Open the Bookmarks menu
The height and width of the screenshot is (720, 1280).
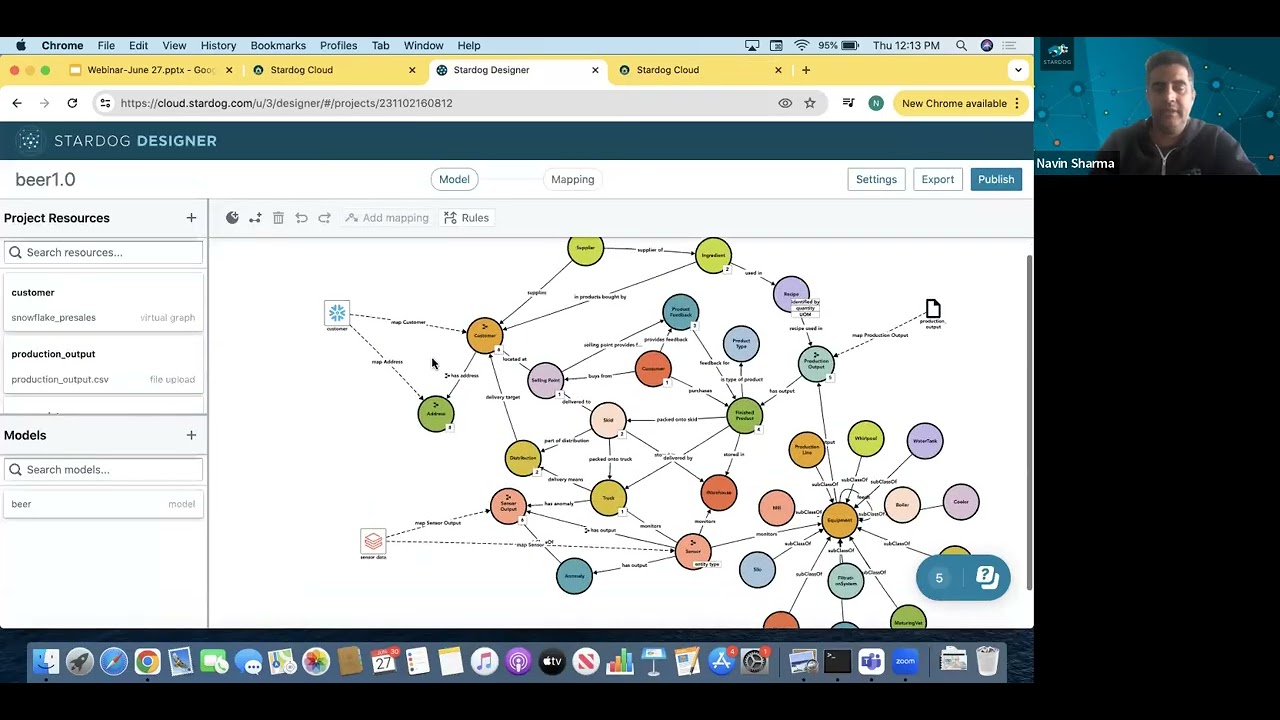click(x=278, y=45)
